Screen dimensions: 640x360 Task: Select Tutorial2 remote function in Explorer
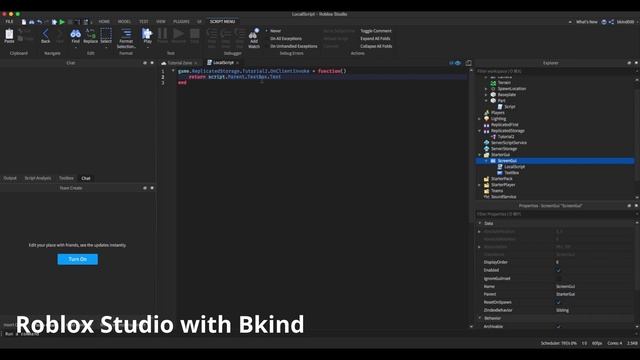point(506,137)
